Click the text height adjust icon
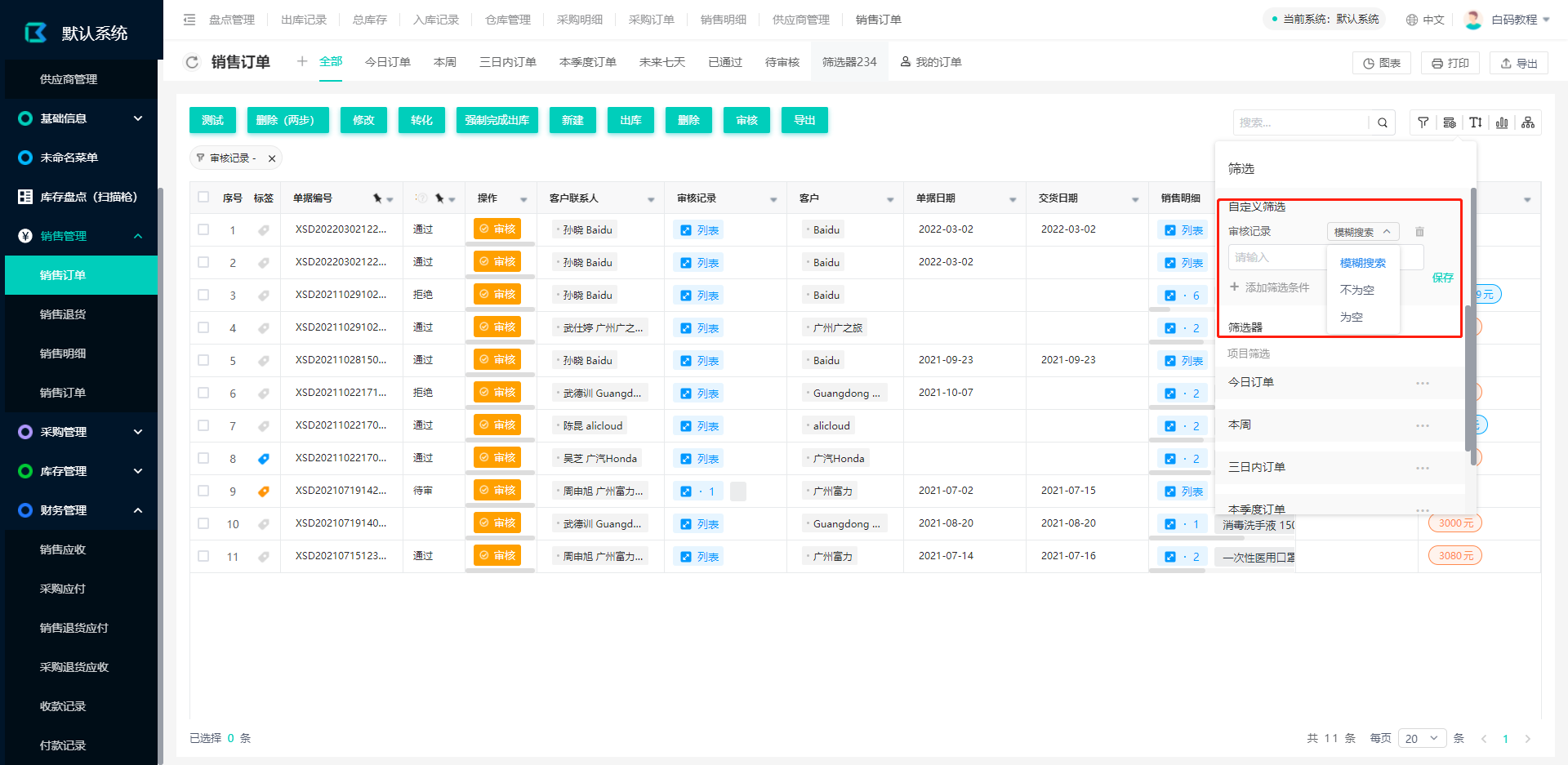 [x=1476, y=122]
